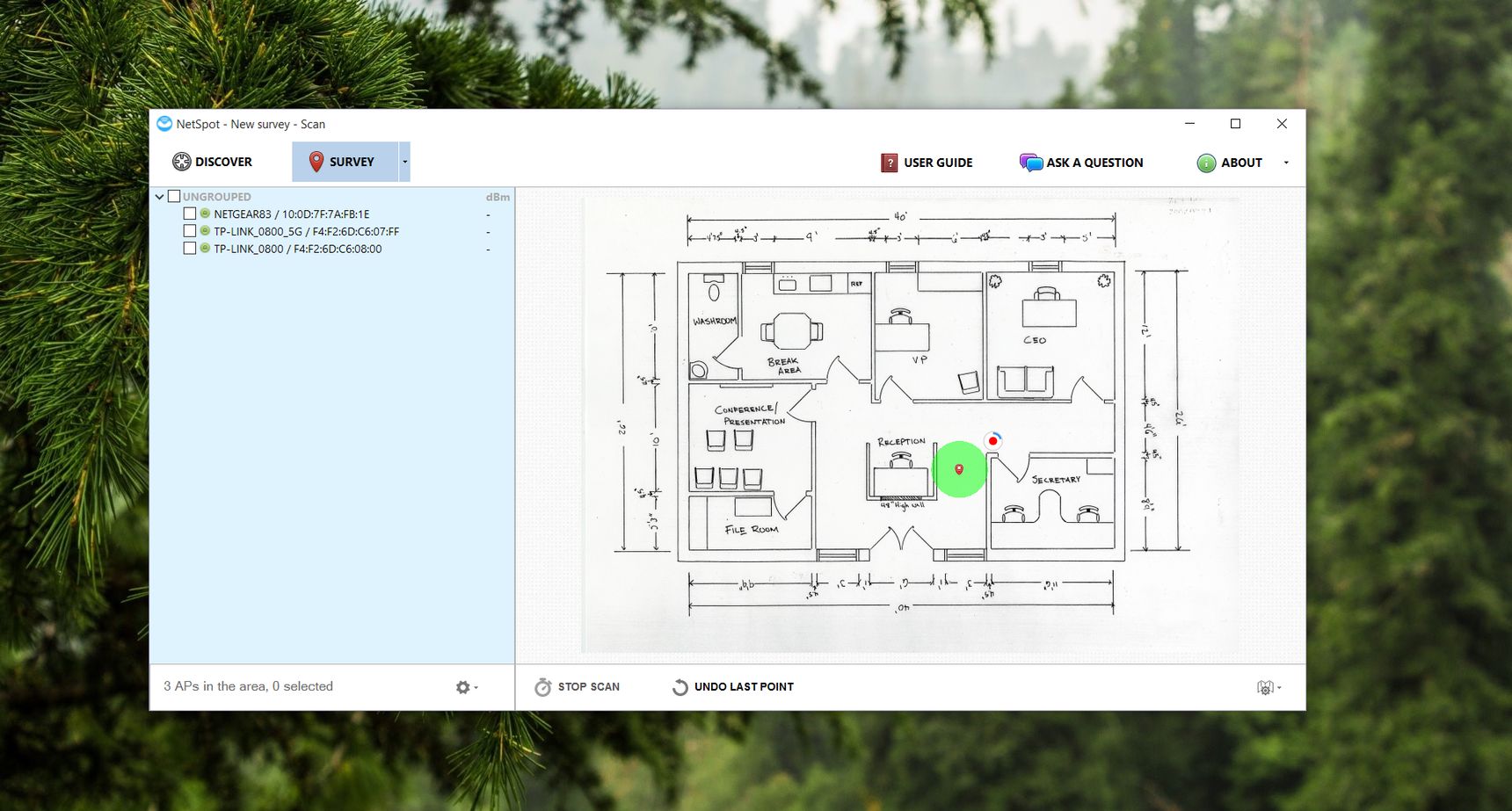Switch to Discover mode

point(212,162)
